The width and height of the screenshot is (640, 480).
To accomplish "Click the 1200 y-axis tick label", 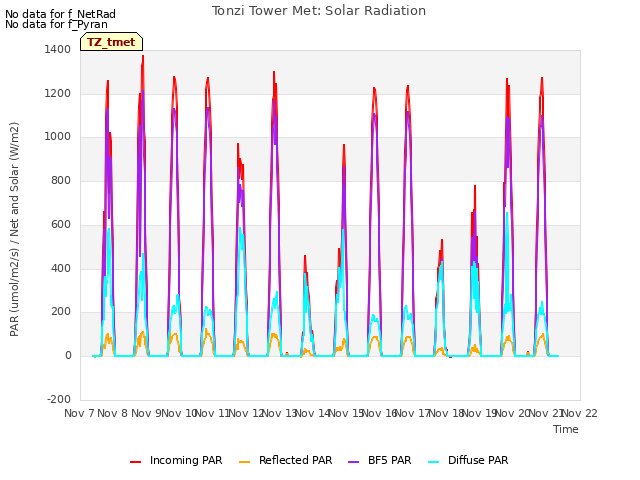I will pos(58,93).
